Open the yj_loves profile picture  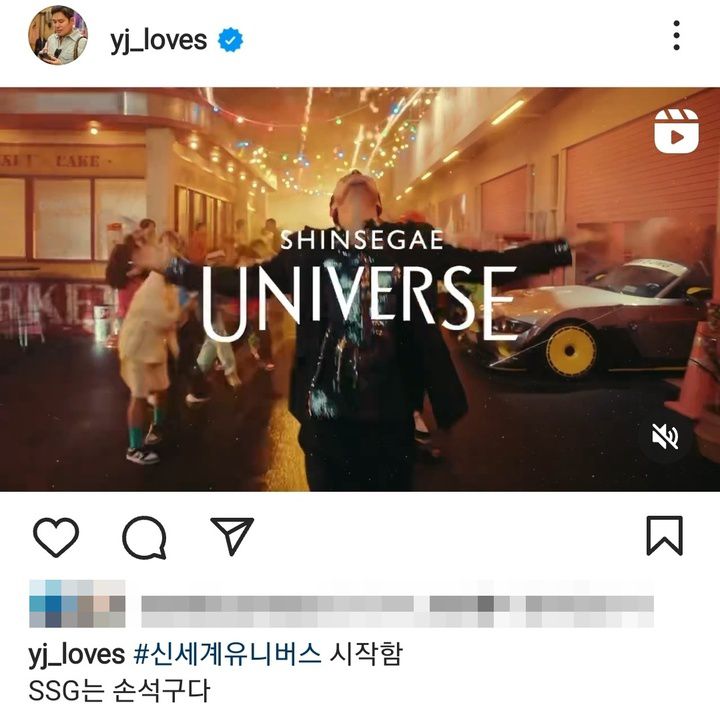pyautogui.click(x=58, y=35)
